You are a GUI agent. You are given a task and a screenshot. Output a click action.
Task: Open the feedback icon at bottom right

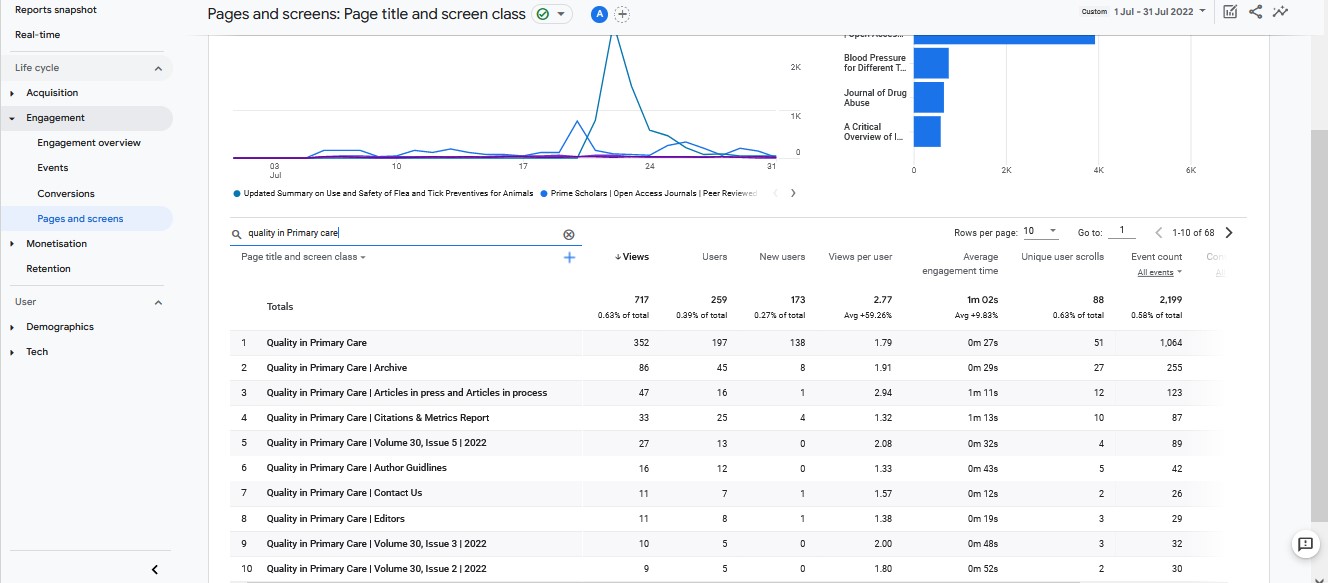pyautogui.click(x=1304, y=544)
